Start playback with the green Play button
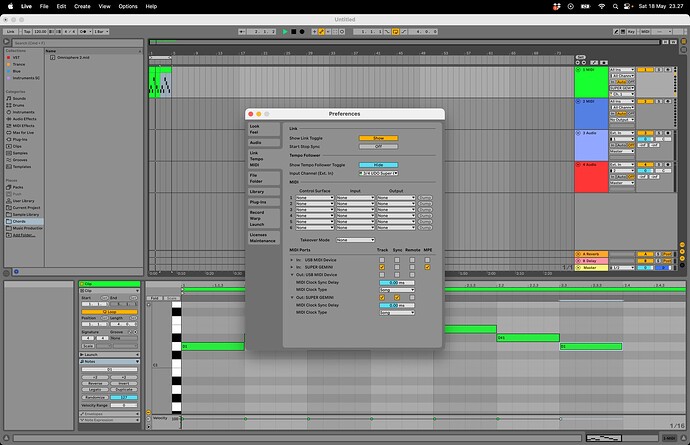The height and width of the screenshot is (445, 690). click(285, 32)
